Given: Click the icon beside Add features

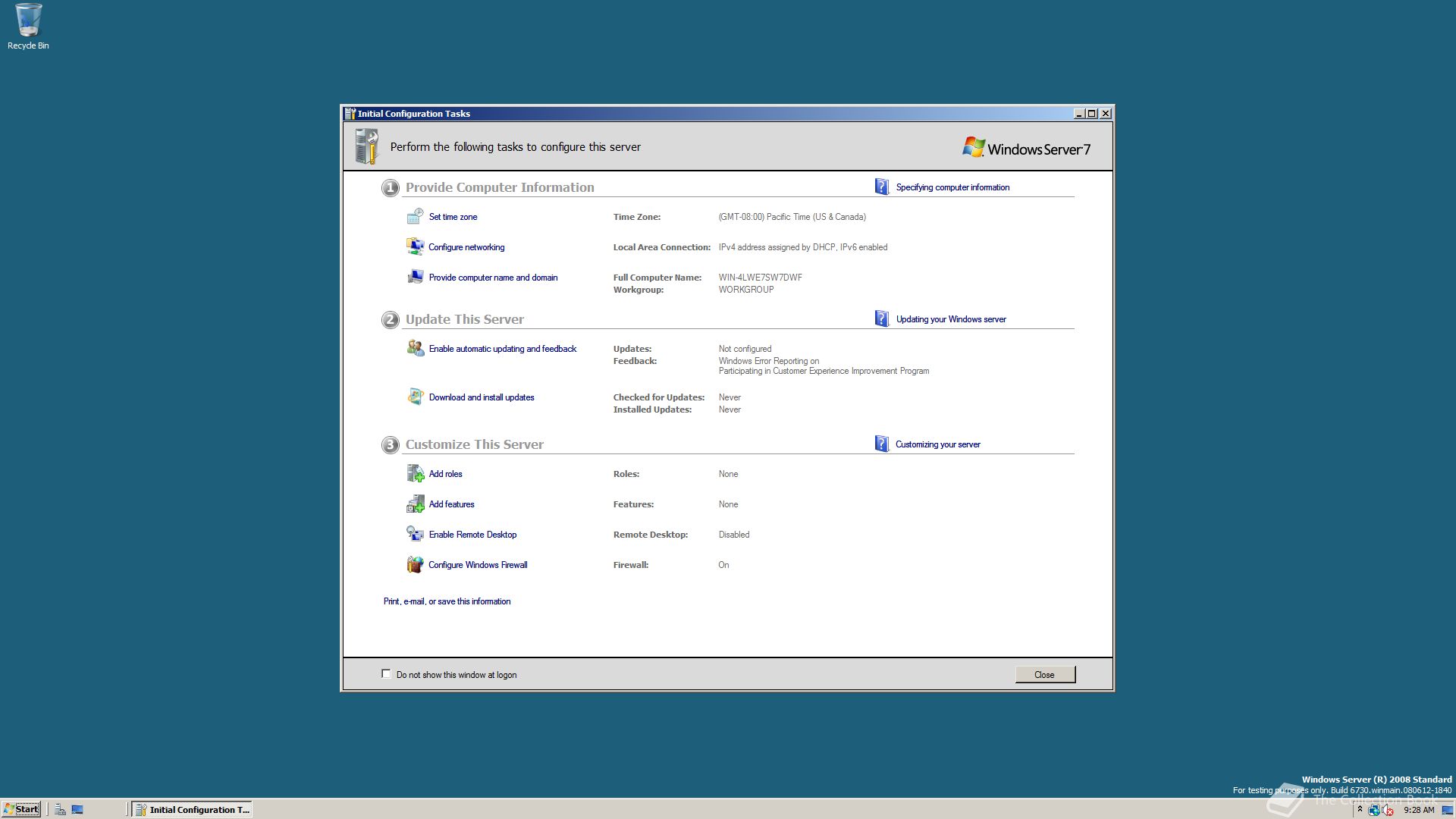Looking at the screenshot, I should 415,504.
